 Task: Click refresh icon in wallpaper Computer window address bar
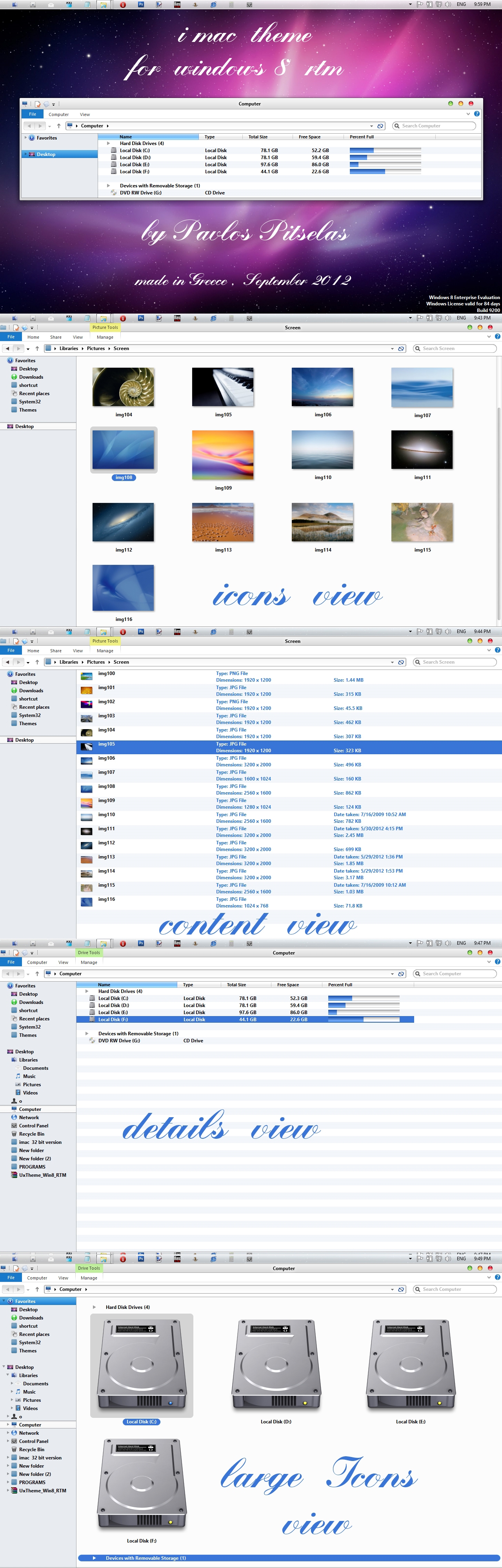(381, 126)
